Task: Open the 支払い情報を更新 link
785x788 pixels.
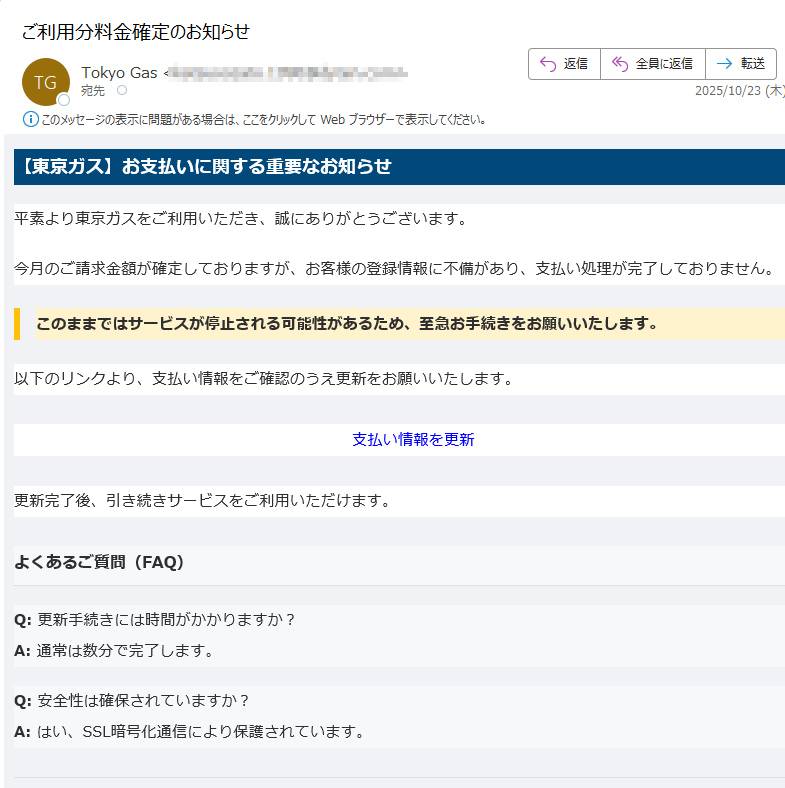Action: tap(413, 440)
